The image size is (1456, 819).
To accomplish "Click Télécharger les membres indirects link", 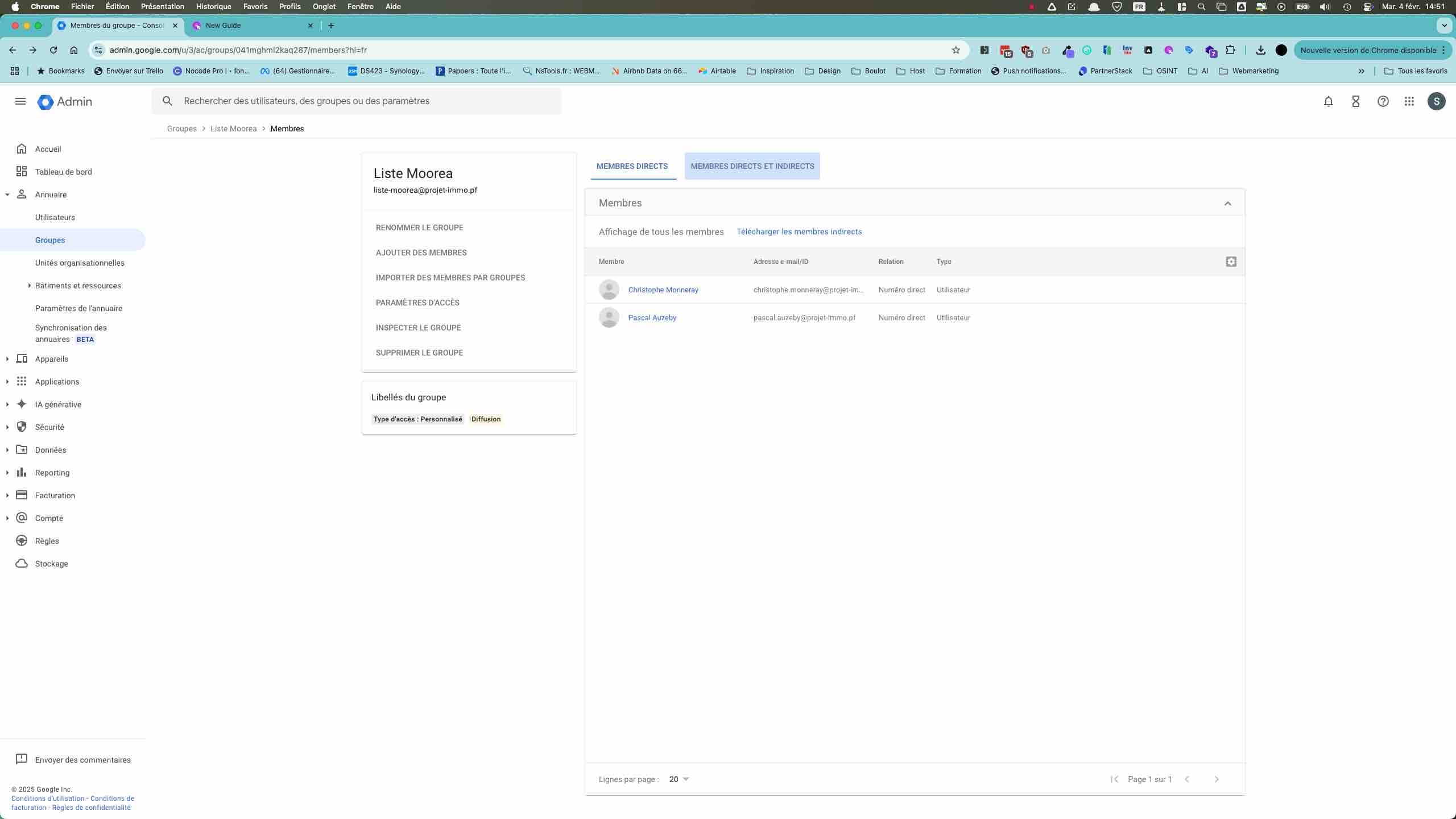I will click(x=799, y=231).
